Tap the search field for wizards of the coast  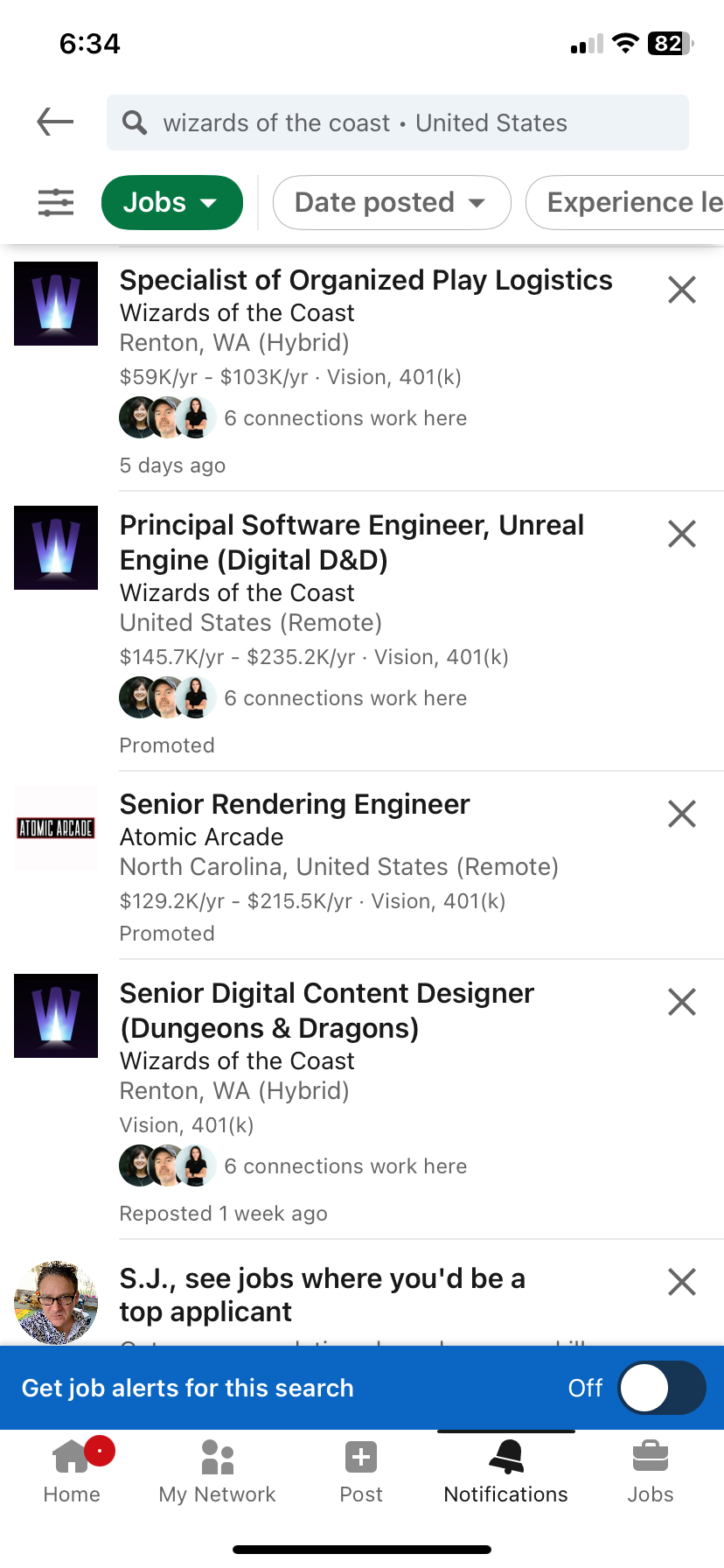point(398,122)
